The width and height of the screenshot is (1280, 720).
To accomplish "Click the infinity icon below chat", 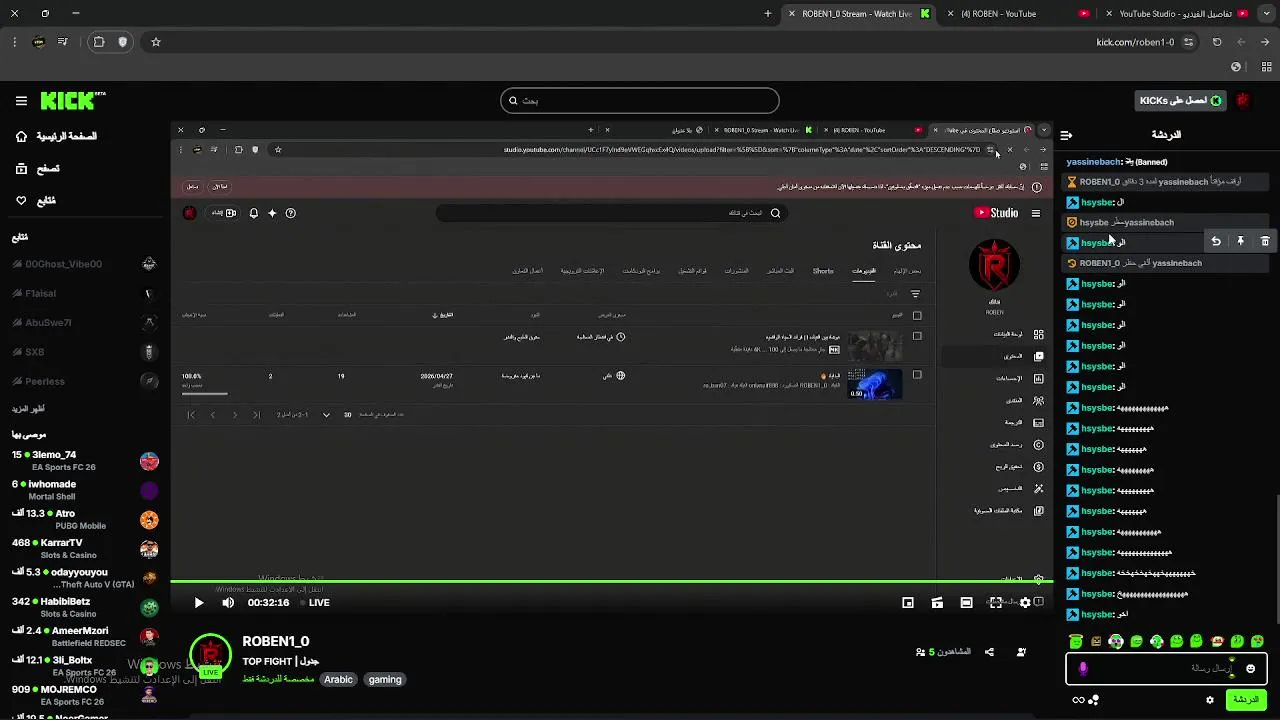I will (x=1078, y=700).
